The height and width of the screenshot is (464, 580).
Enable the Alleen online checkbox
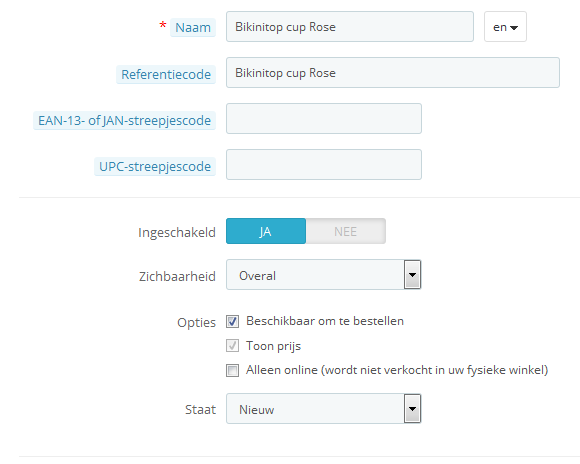tap(232, 370)
